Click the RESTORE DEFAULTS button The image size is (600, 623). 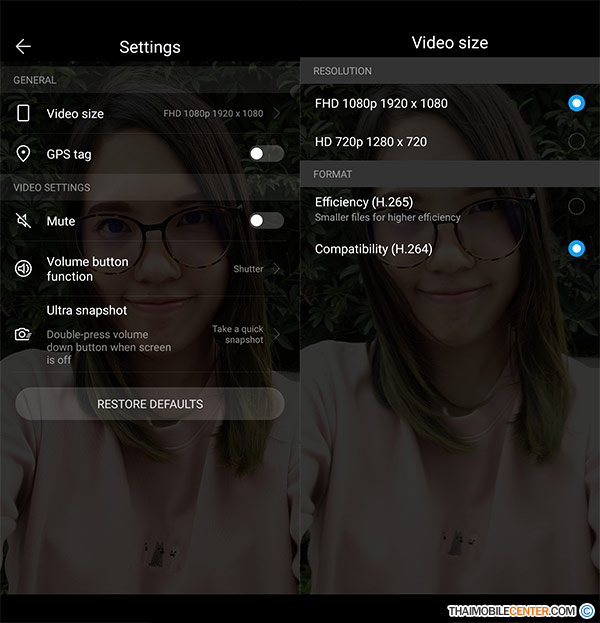pos(150,404)
